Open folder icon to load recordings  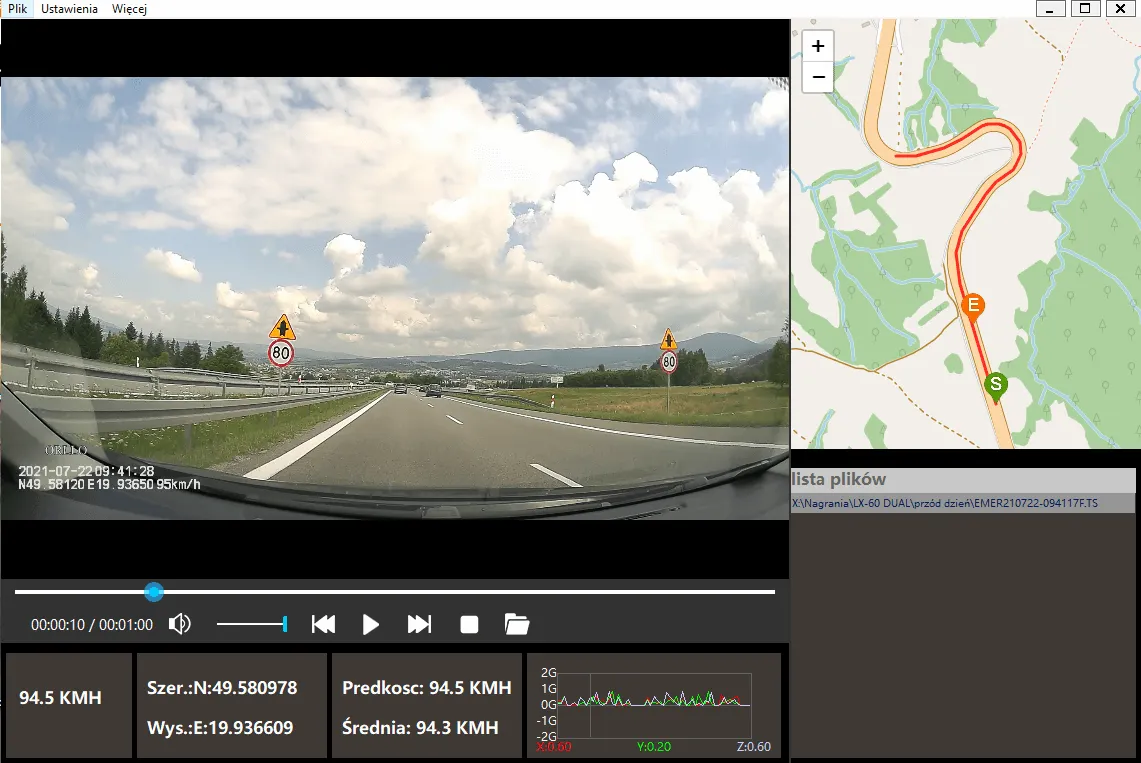pos(516,625)
